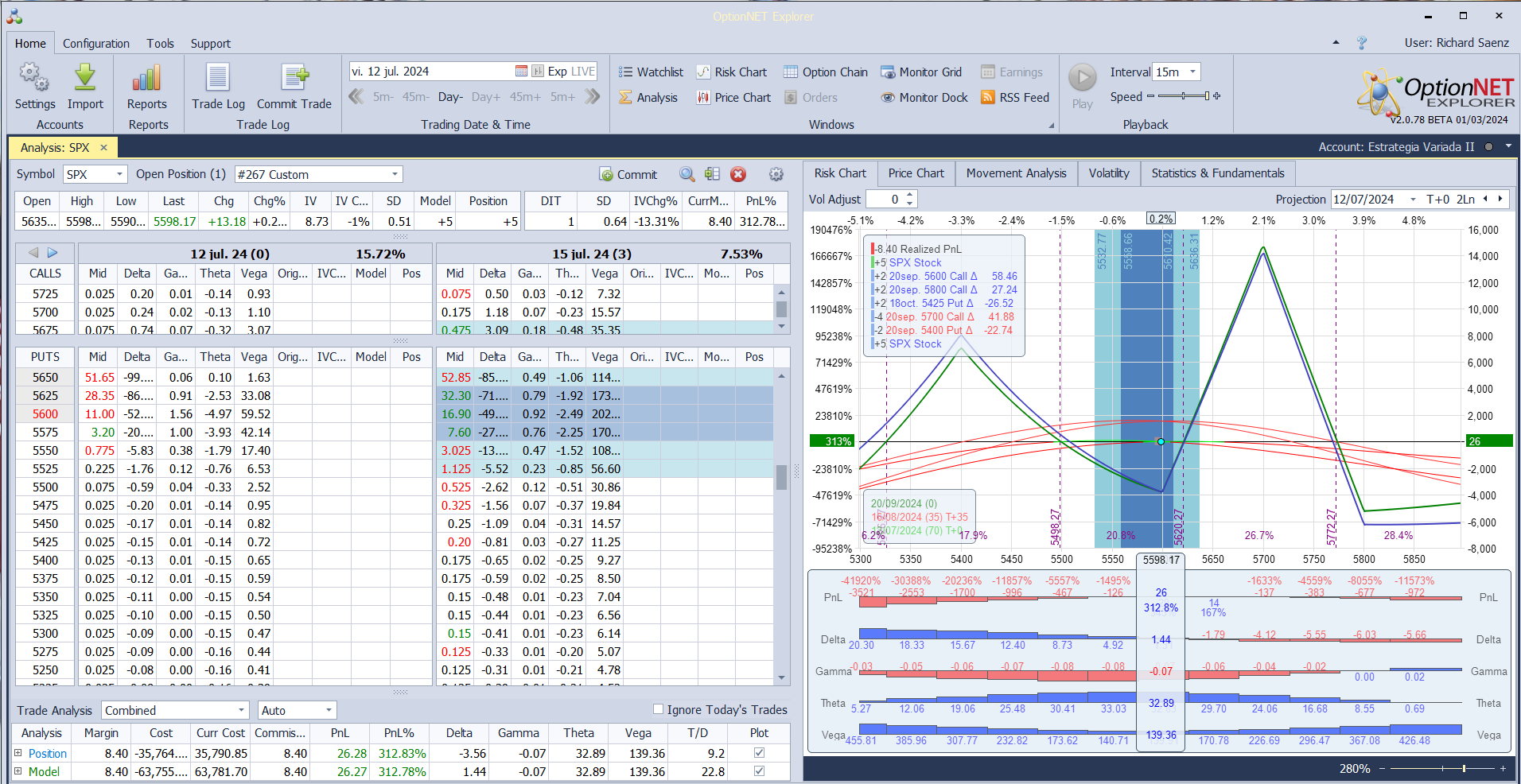Viewport: 1521px width, 784px height.
Task: Click the red X delete position icon
Action: click(x=738, y=174)
